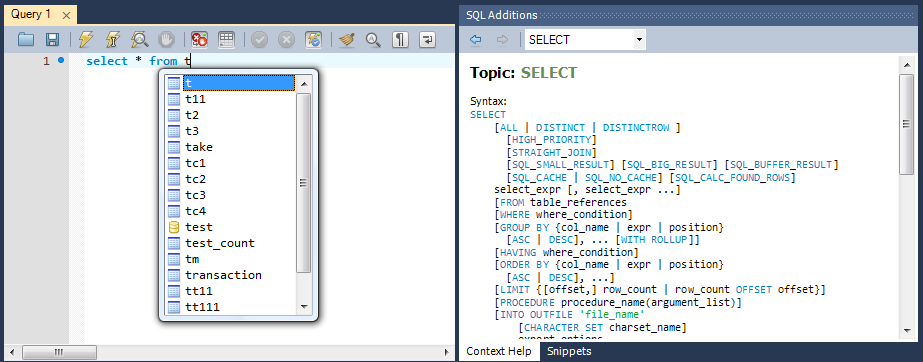Commit the transaction with the checkmark icon
Image resolution: width=923 pixels, height=362 pixels.
click(260, 39)
